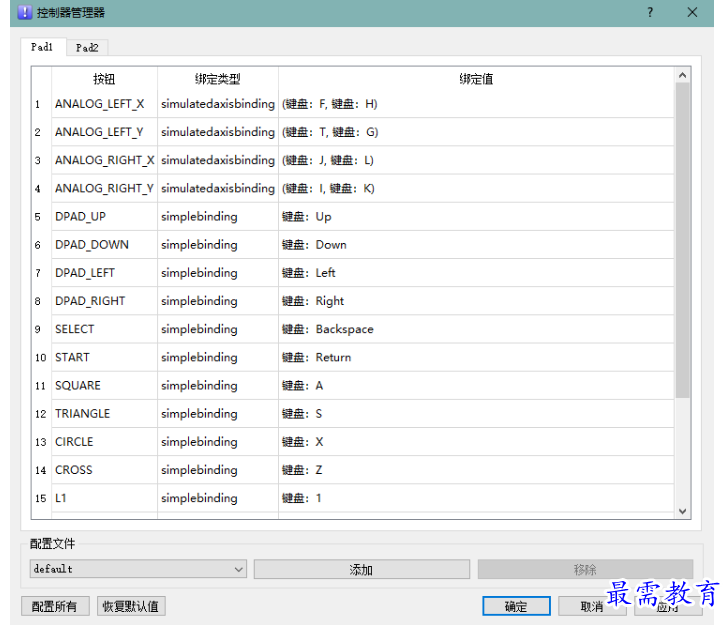
Task: Select the DPAD_LEFT cell
Action: coord(104,273)
